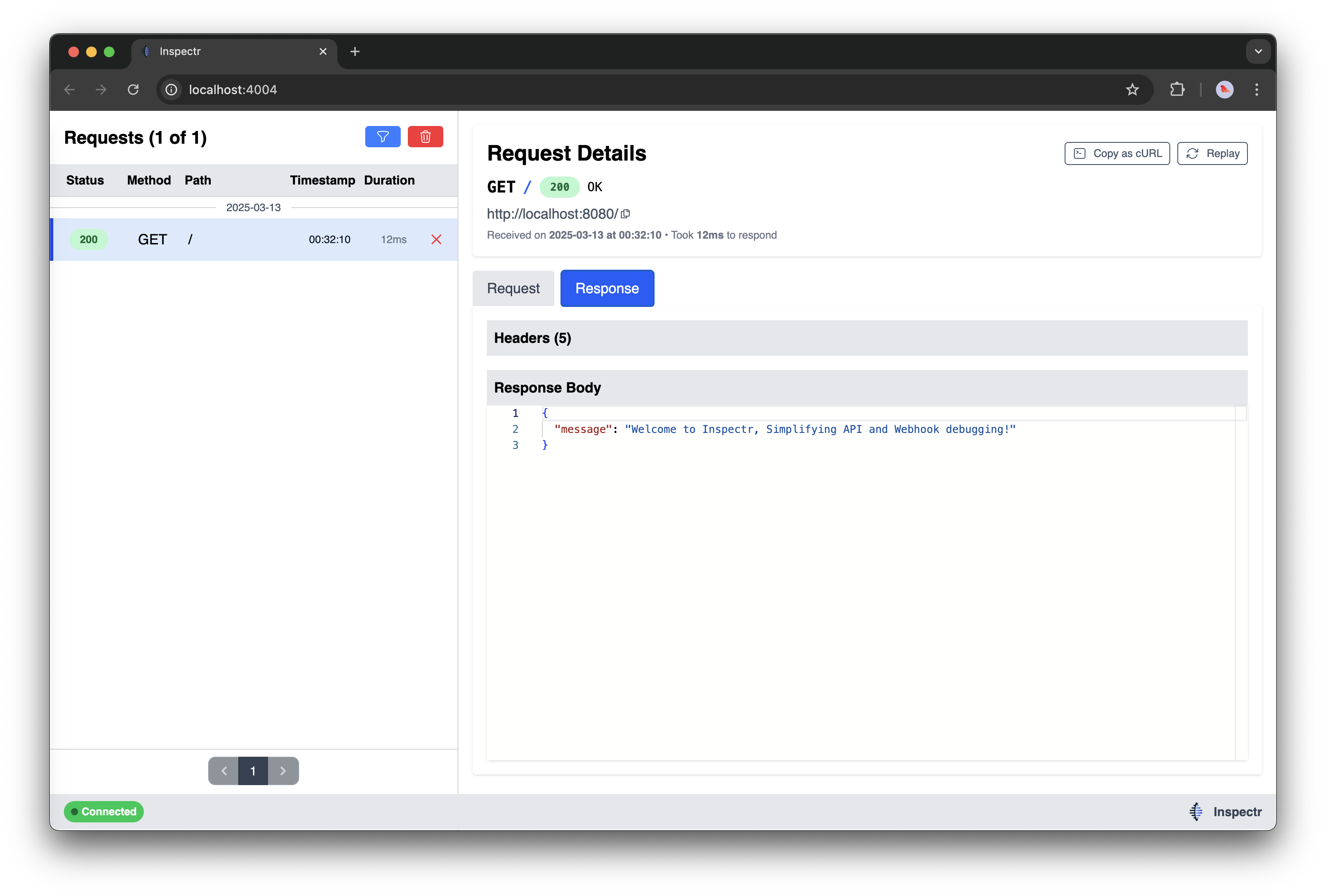Open the tab search dropdown
Screen dimensions: 1326x896
click(1258, 51)
